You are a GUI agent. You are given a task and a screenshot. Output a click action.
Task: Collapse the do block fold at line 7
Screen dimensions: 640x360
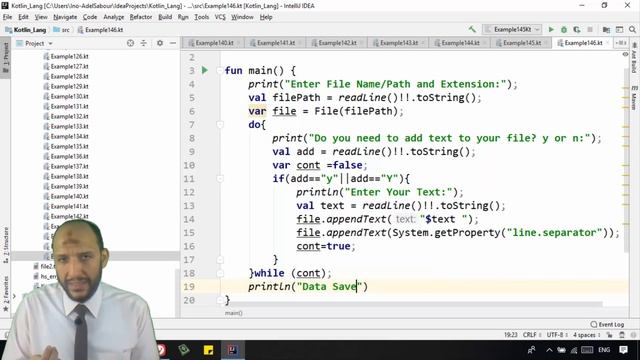pos(220,124)
